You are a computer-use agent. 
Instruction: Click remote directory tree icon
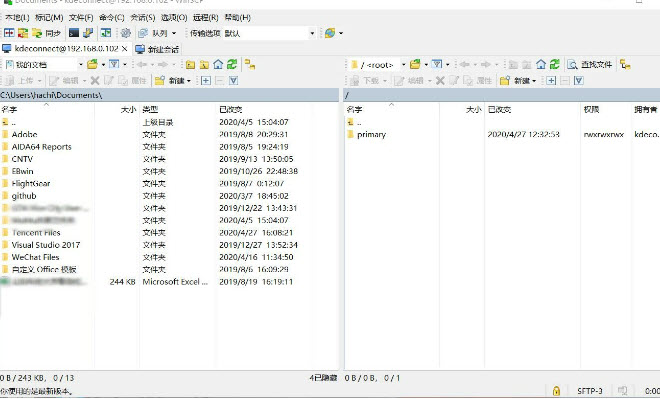625,64
